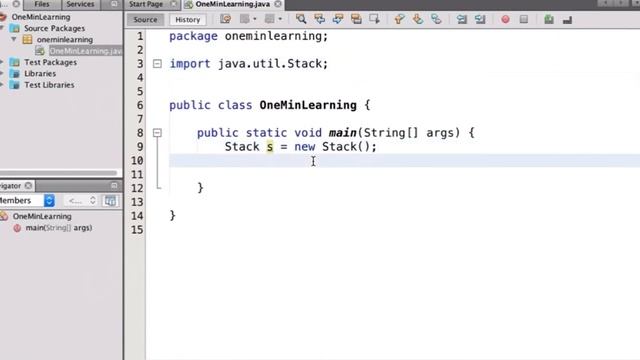Collapse the import fold on line 3
Viewport: 640px width, 360px height.
tap(157, 64)
